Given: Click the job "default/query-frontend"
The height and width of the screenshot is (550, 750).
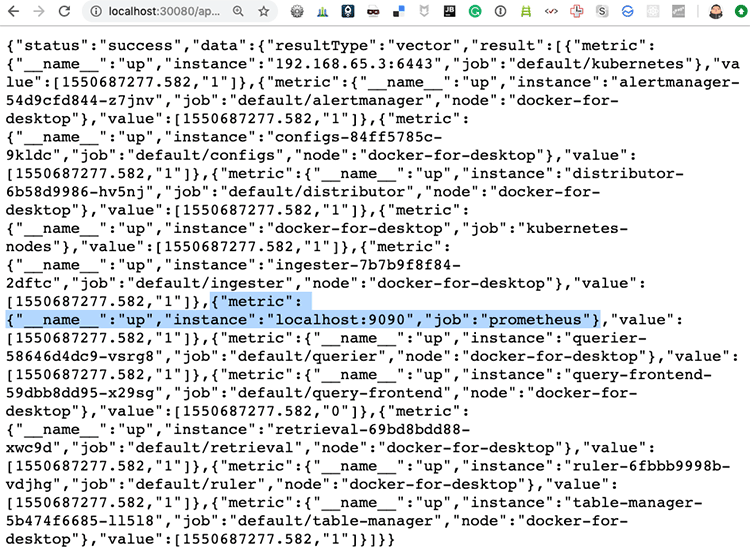Looking at the screenshot, I should pyautogui.click(x=340, y=393).
